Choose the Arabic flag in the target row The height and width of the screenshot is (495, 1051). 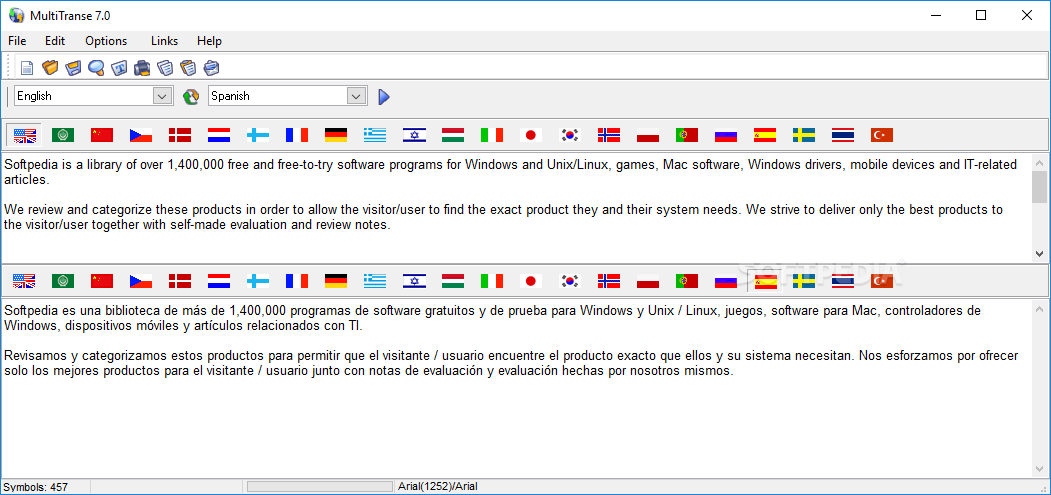(x=63, y=281)
